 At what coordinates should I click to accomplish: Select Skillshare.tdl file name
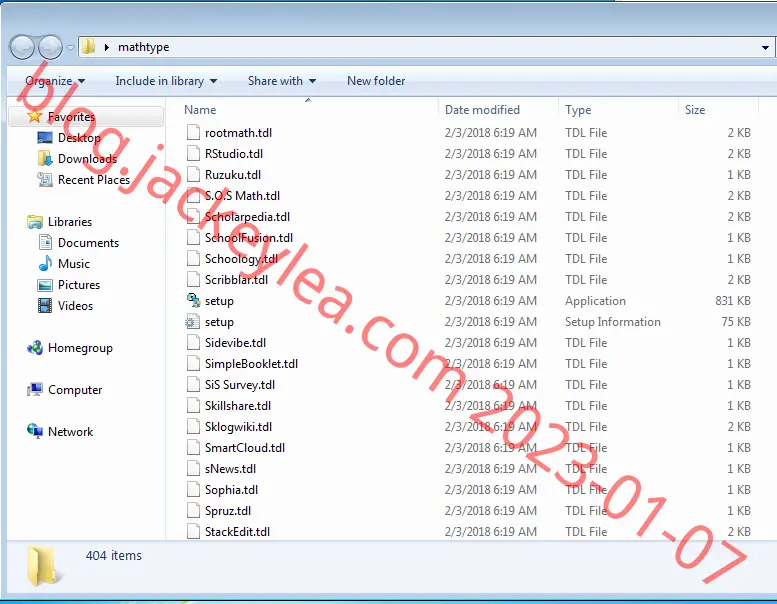238,406
